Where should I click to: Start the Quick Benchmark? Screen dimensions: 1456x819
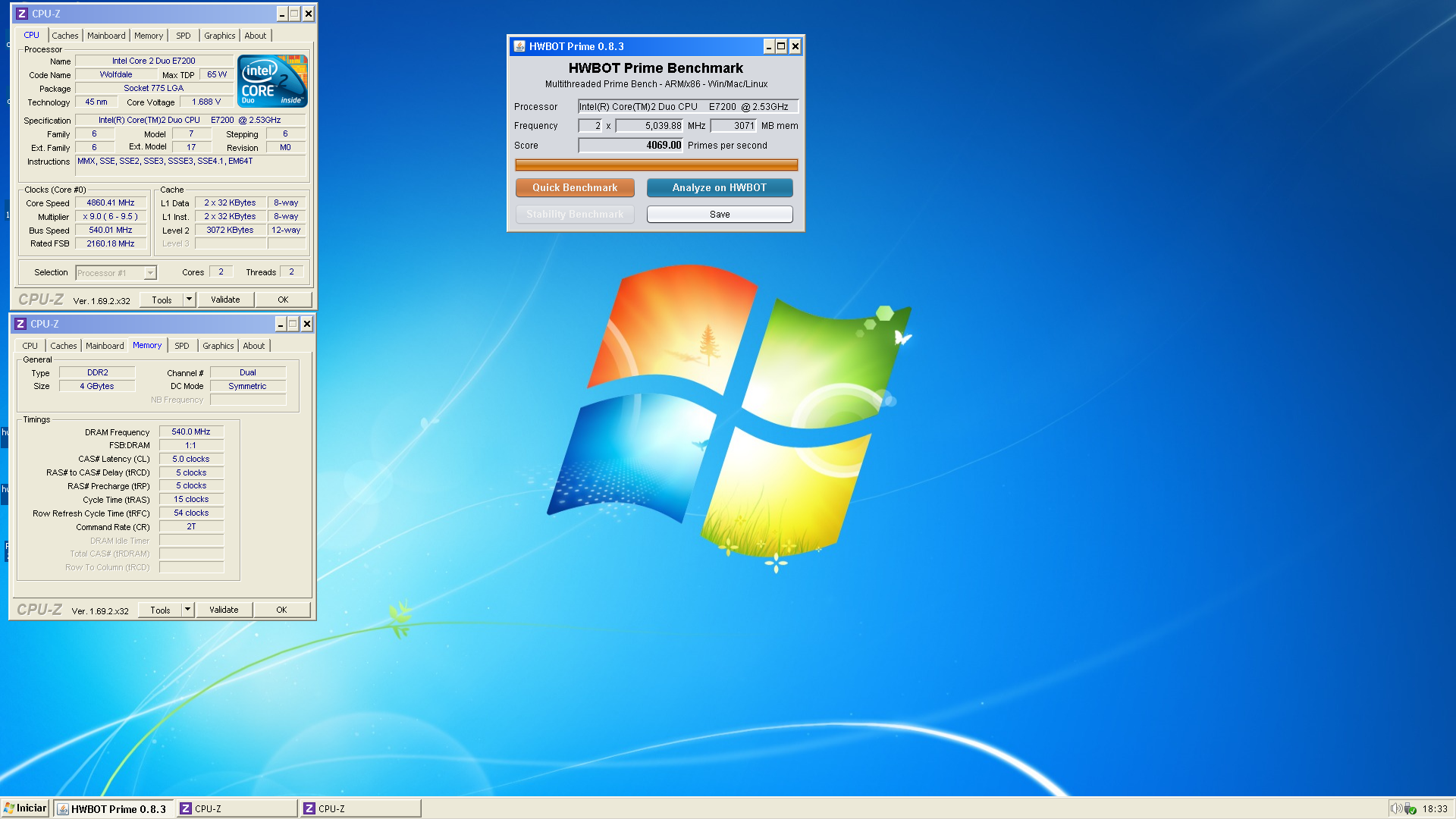tap(575, 187)
